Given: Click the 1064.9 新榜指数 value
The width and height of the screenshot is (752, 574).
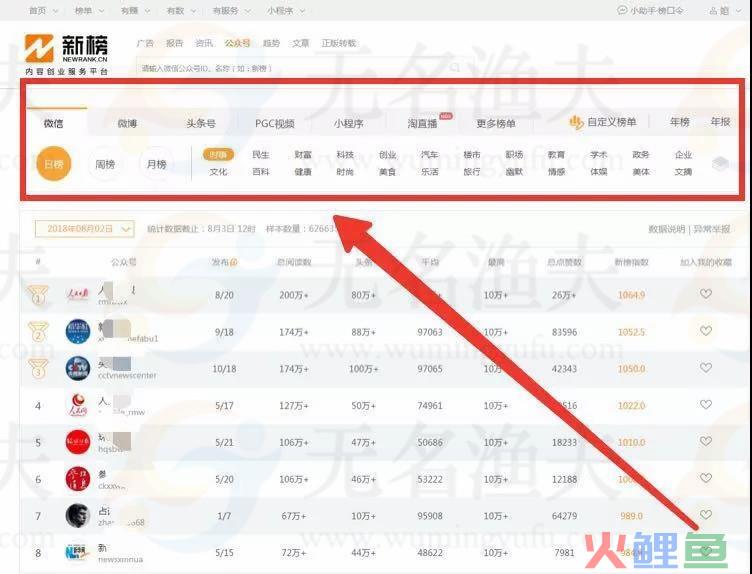Looking at the screenshot, I should (x=631, y=294).
